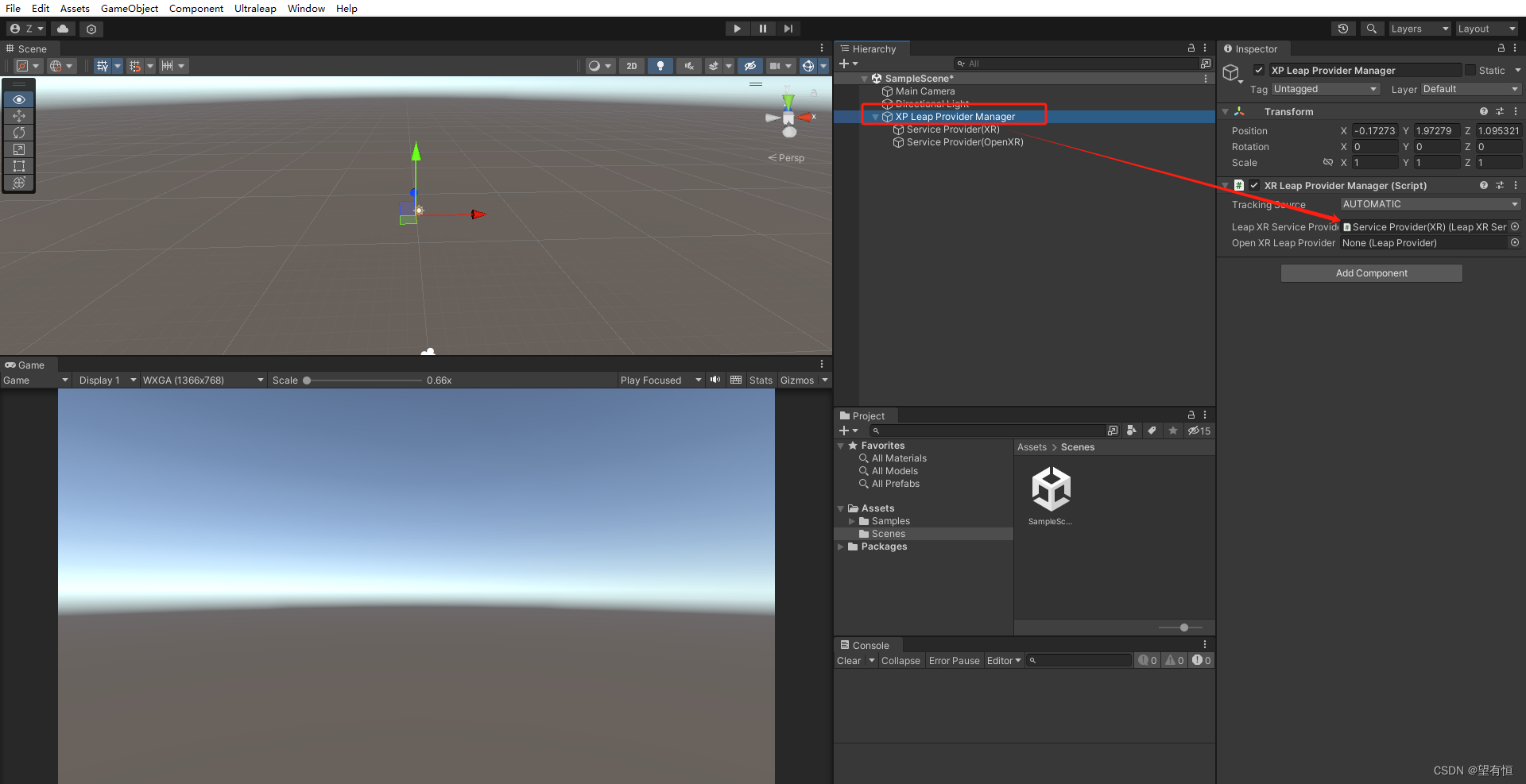Open handle rotation global dropdown
Viewport: 1526px width, 784px height.
[x=60, y=66]
